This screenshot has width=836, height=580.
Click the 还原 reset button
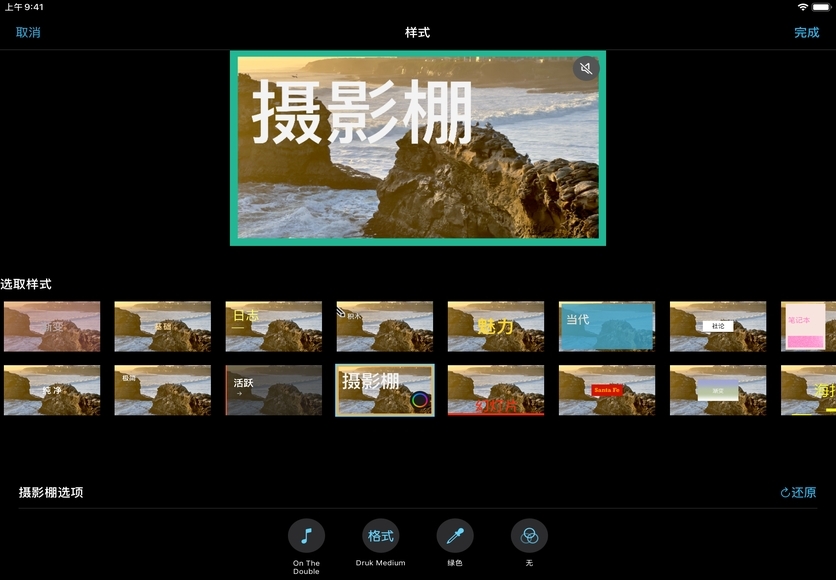coord(798,493)
